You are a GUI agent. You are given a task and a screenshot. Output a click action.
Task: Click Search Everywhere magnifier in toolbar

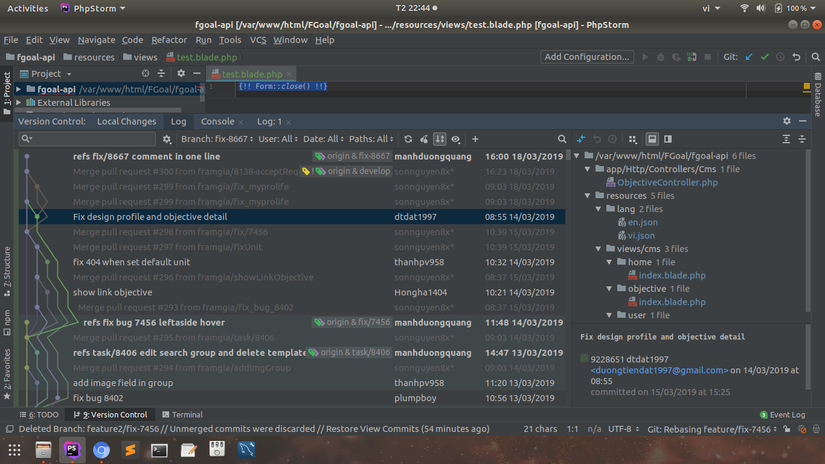click(816, 57)
